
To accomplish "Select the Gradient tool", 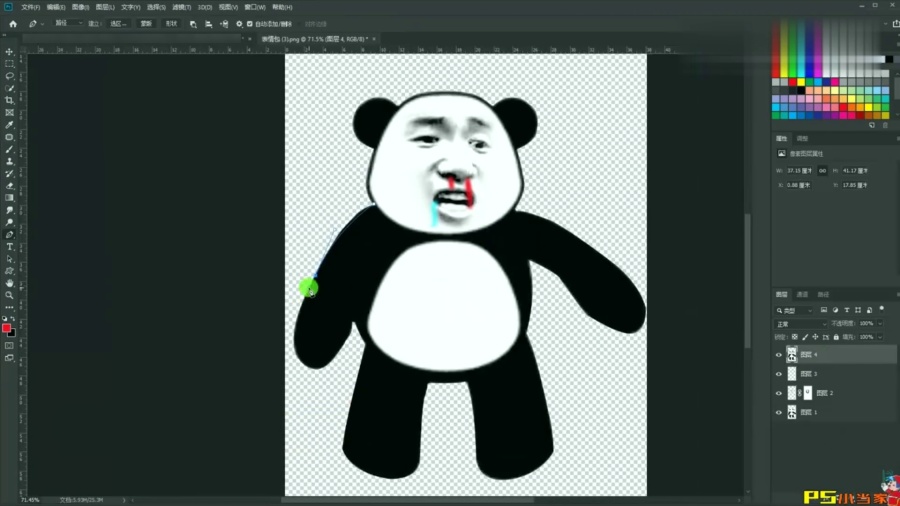I will click(x=9, y=198).
